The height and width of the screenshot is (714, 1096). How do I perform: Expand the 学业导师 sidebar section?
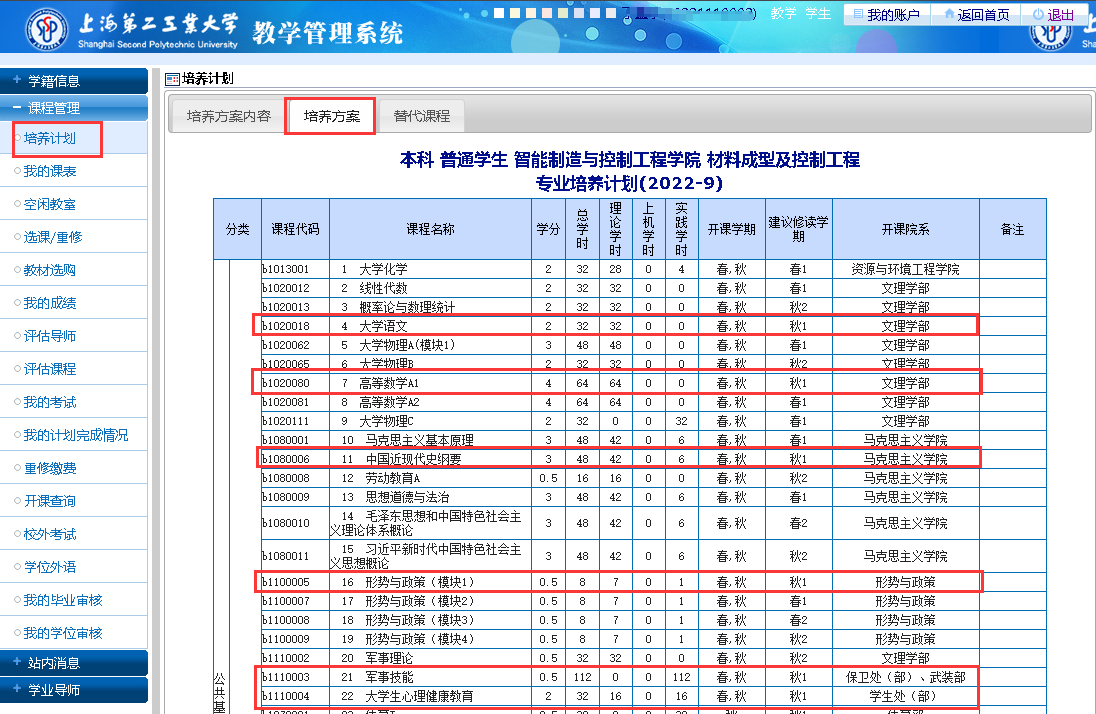point(74,690)
